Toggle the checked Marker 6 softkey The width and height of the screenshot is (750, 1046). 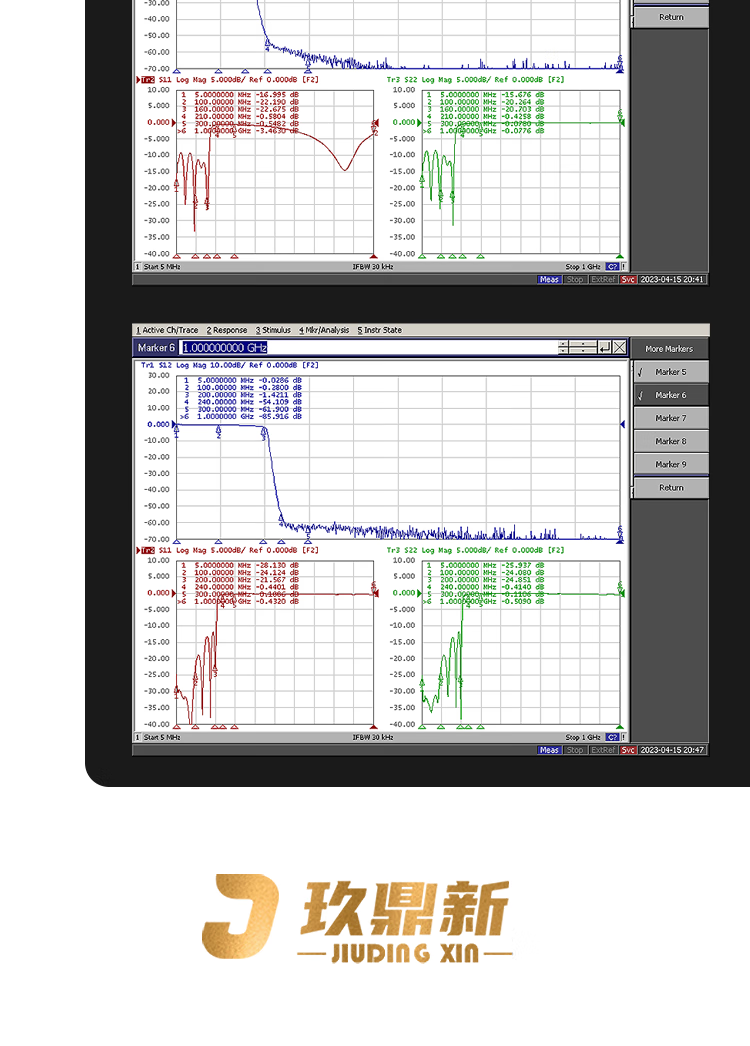click(670, 395)
